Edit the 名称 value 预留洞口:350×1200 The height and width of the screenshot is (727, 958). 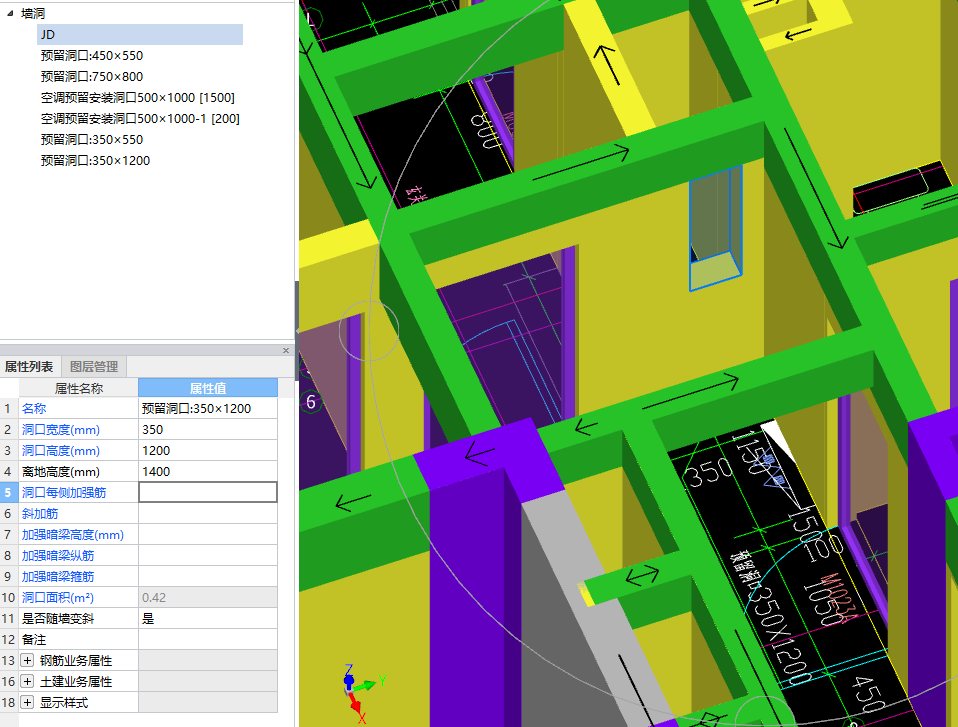tap(208, 409)
